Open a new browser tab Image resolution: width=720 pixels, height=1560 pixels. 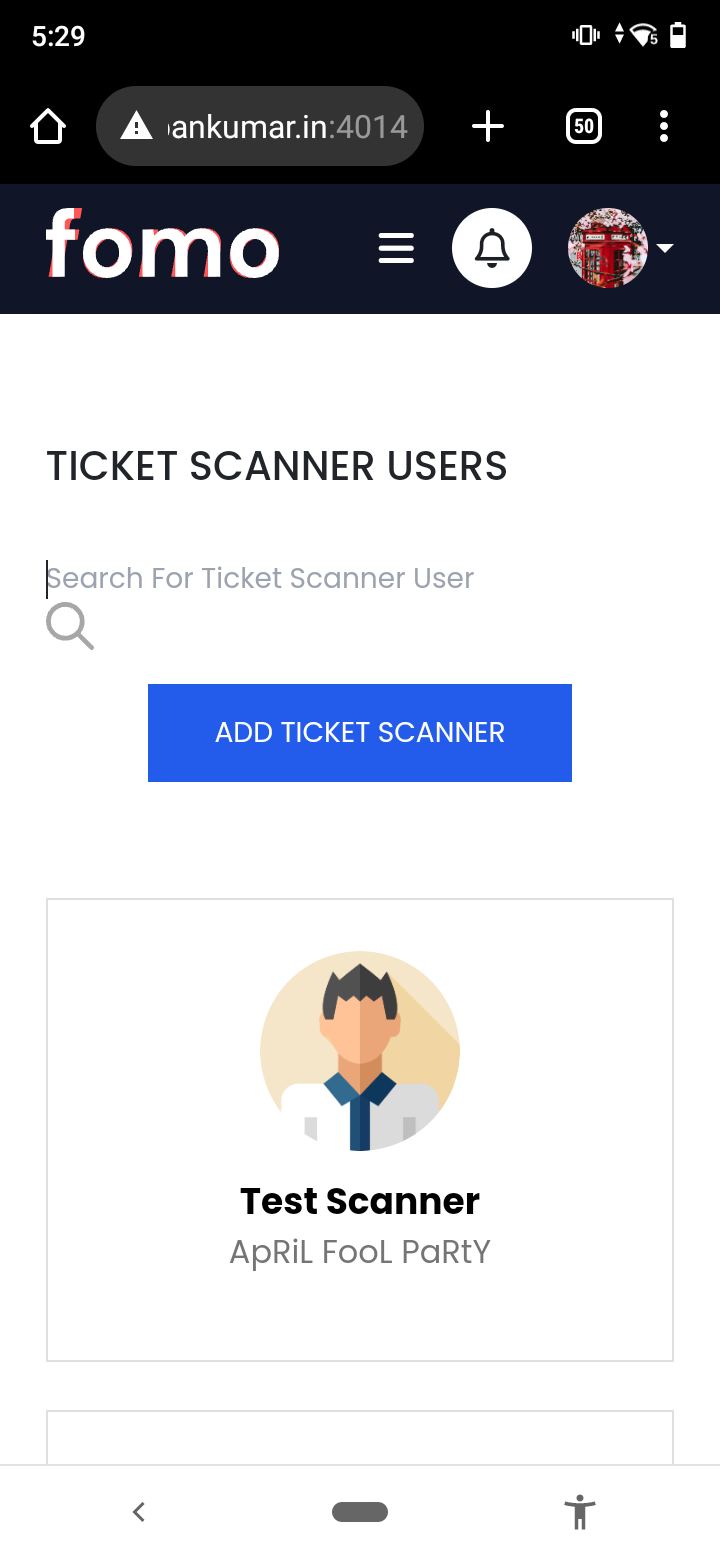coord(487,127)
